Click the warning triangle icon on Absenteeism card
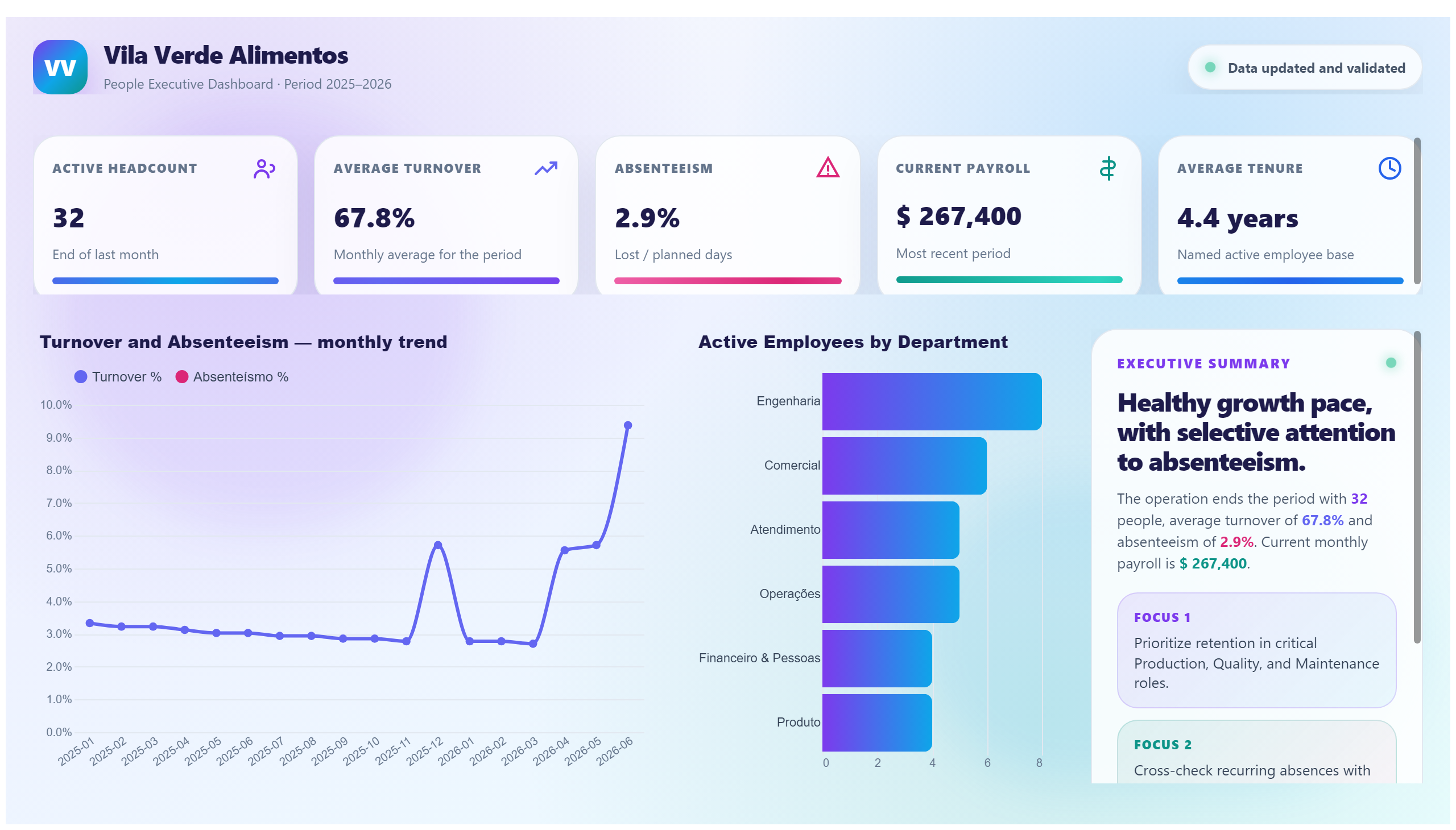This screenshot has width=1456, height=830. pyautogui.click(x=828, y=168)
